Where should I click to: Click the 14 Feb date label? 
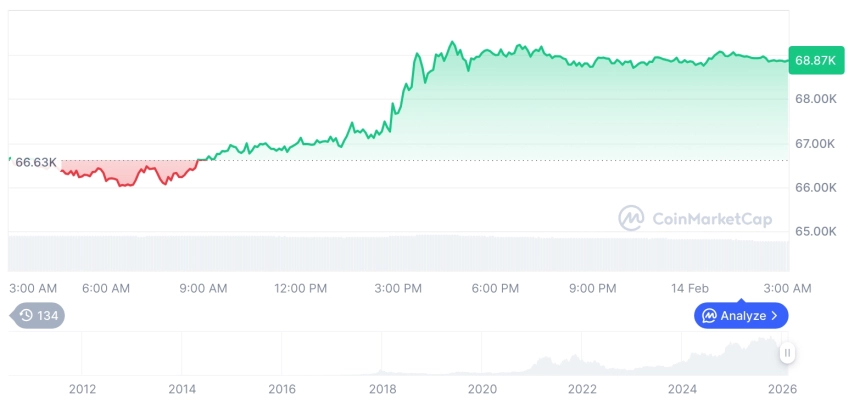click(689, 288)
